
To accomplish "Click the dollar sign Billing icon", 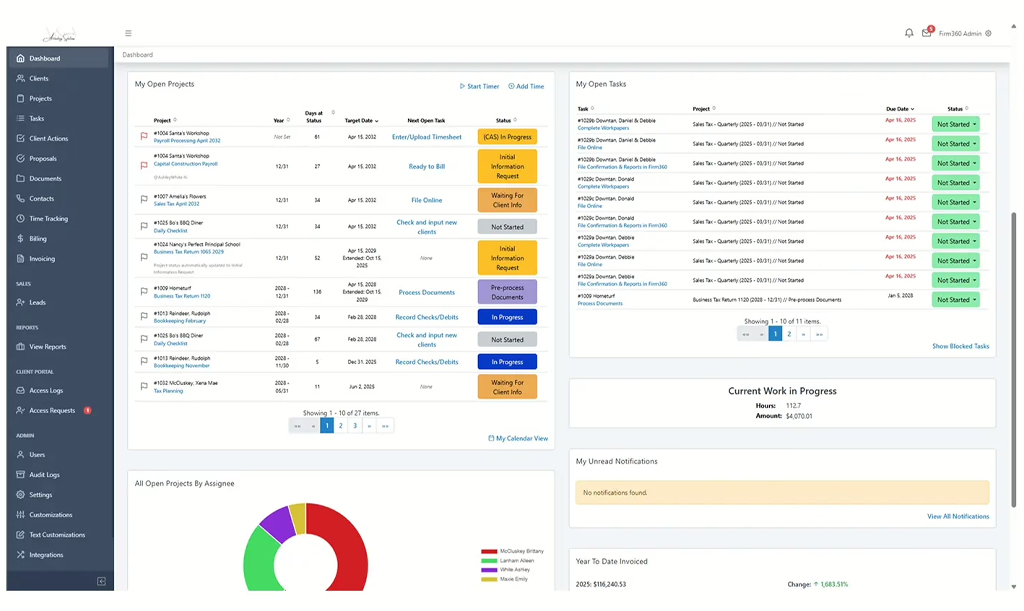I will [21, 238].
